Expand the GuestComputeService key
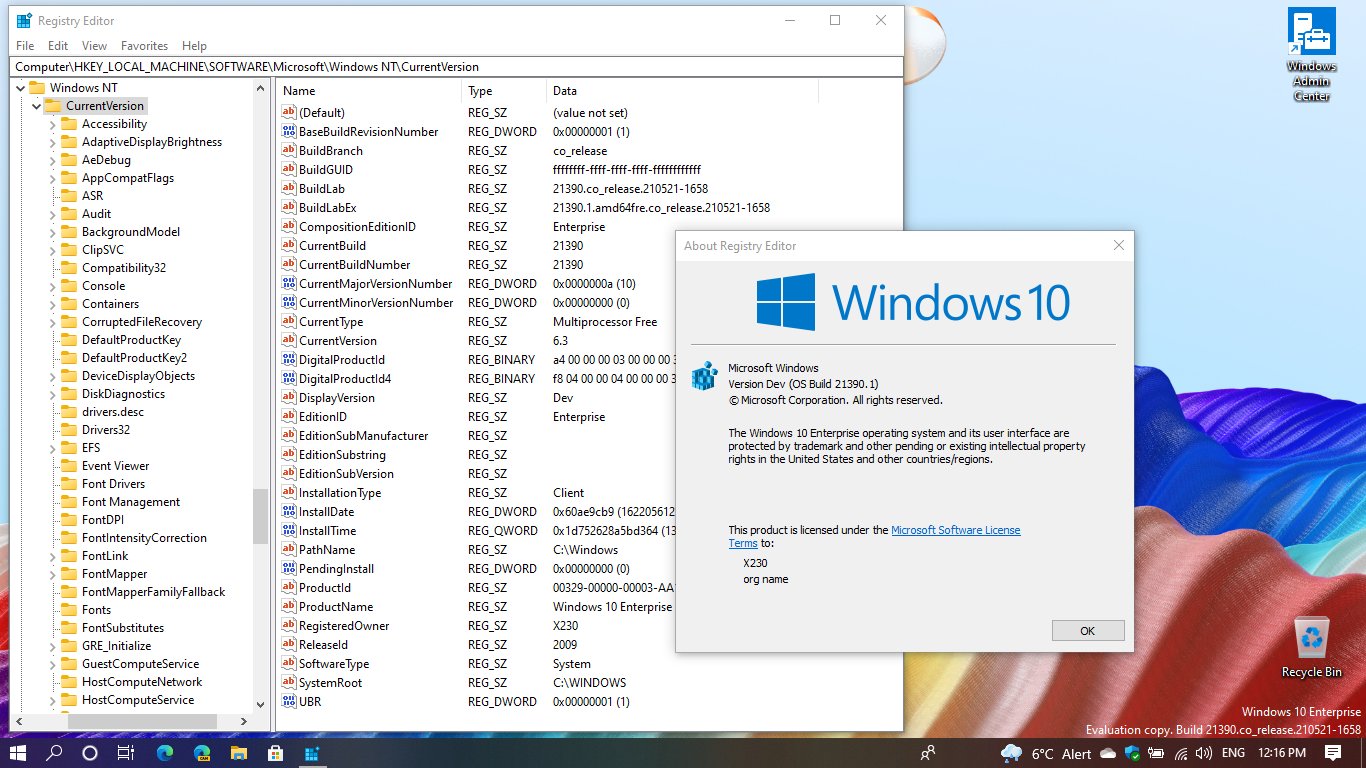Image resolution: width=1366 pixels, height=768 pixels. tap(53, 664)
